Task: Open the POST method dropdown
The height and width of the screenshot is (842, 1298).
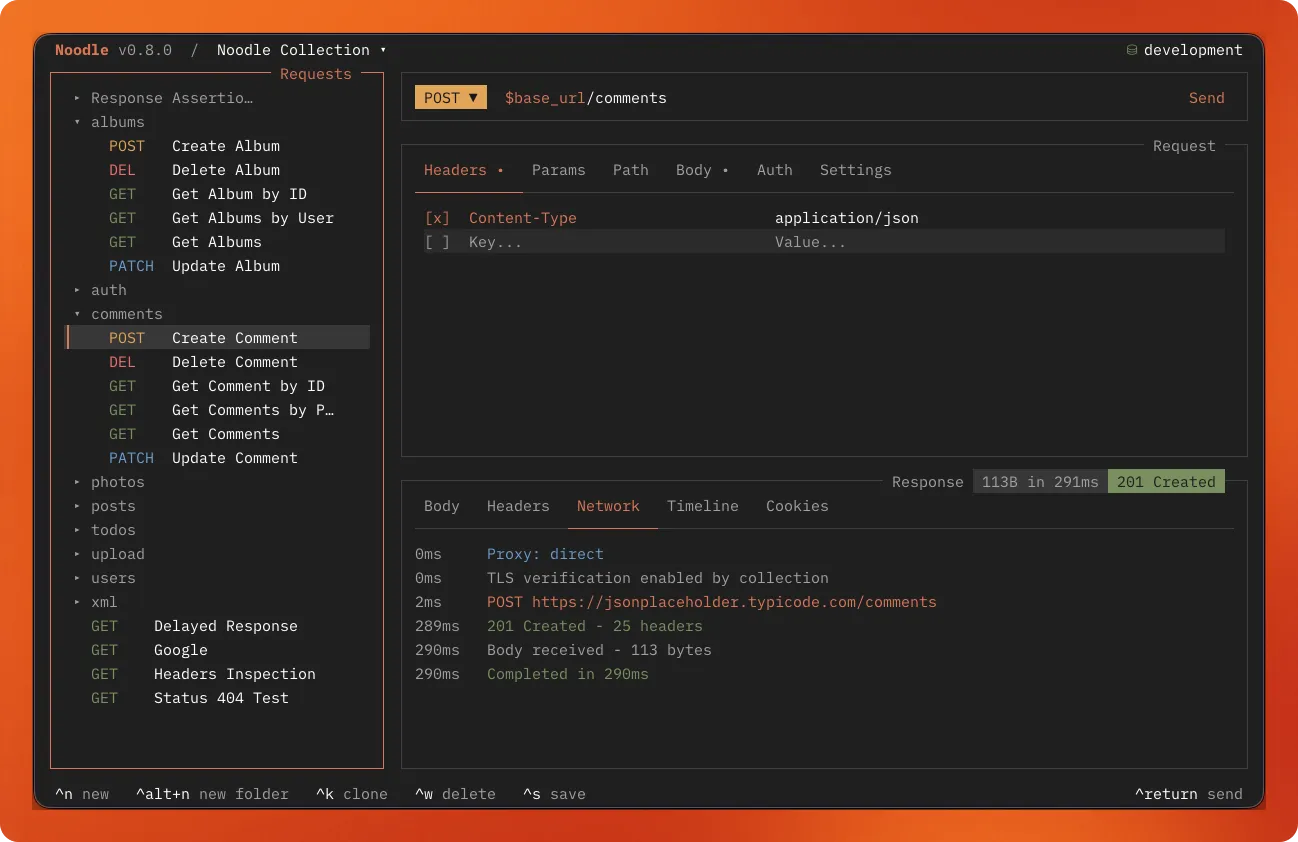Action: pos(451,98)
